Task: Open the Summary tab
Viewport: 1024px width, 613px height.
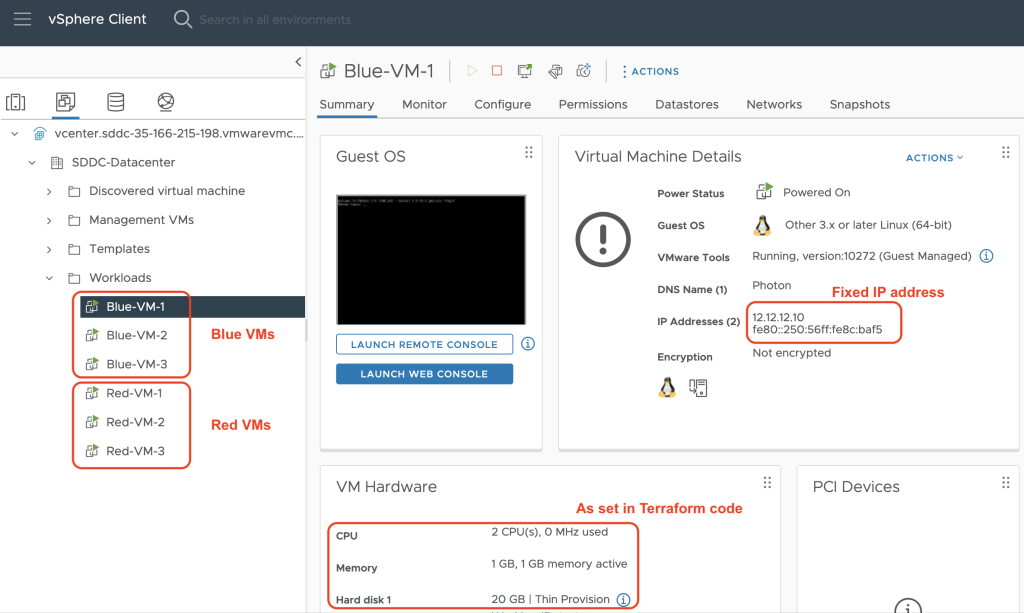Action: point(347,104)
